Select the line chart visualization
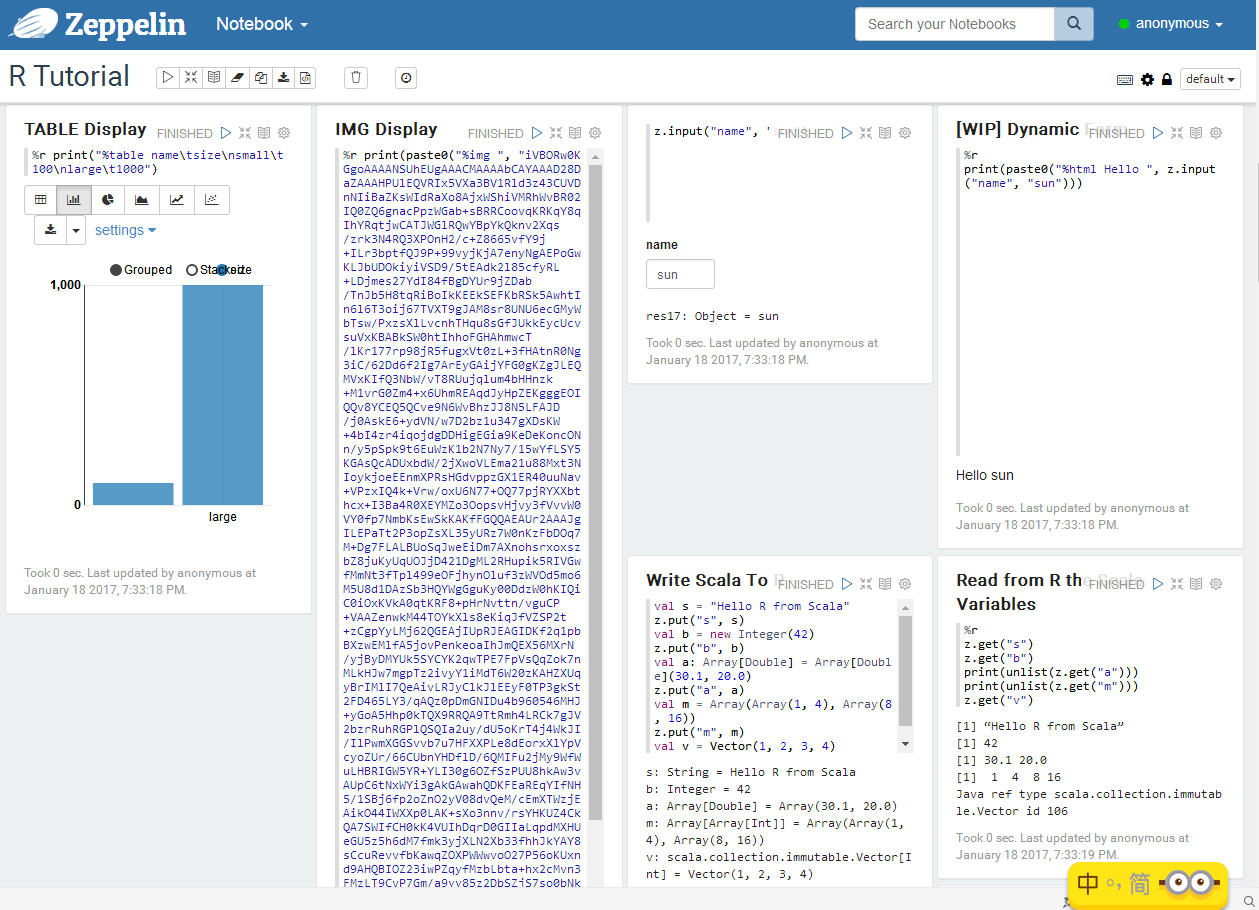The width and height of the screenshot is (1259, 910). tap(174, 199)
